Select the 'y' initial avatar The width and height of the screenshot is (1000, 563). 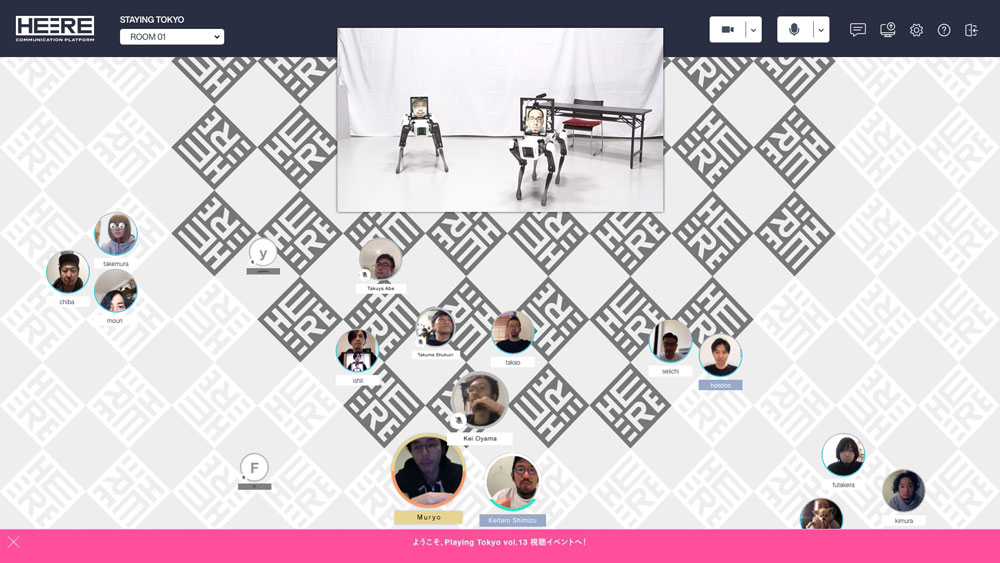(x=263, y=253)
